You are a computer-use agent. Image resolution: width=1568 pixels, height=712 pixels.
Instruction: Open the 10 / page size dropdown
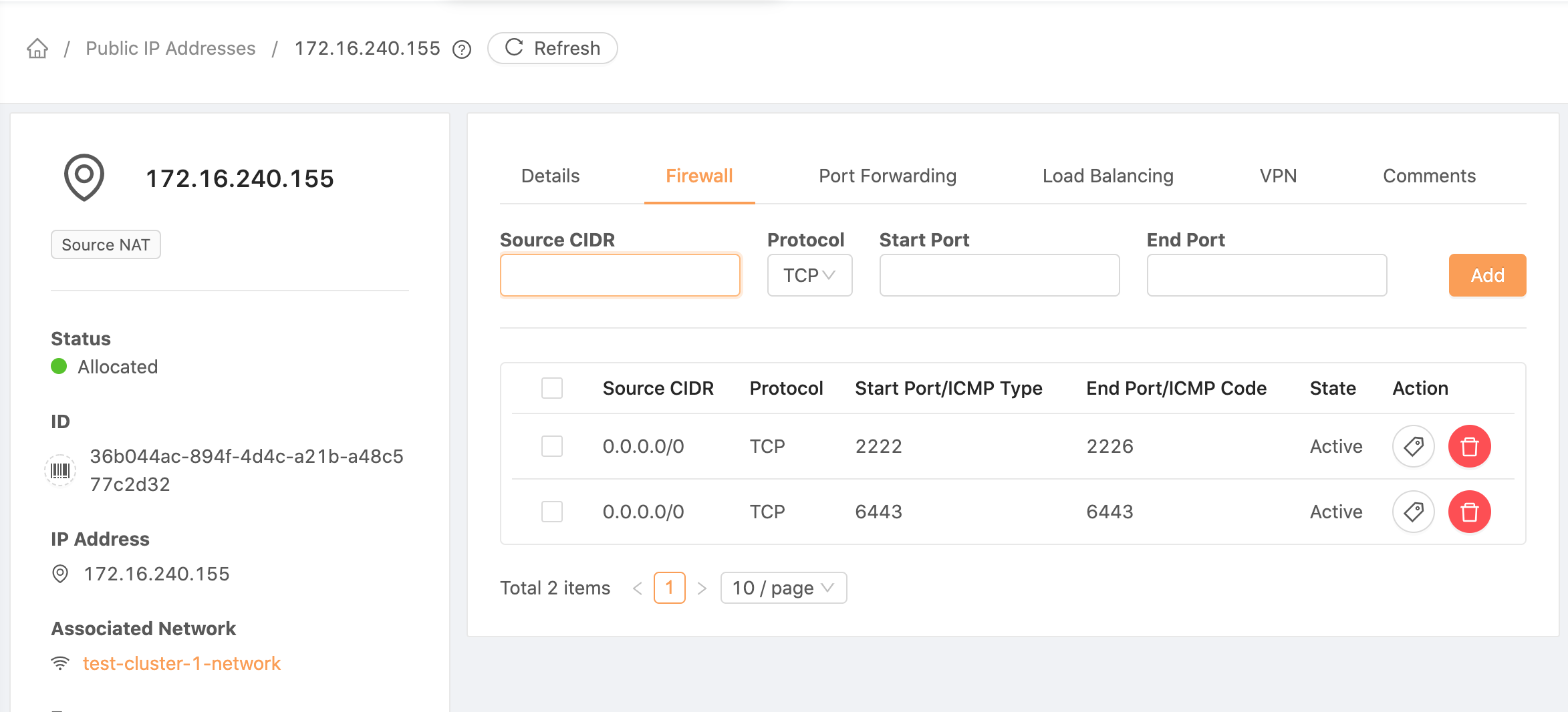click(783, 588)
